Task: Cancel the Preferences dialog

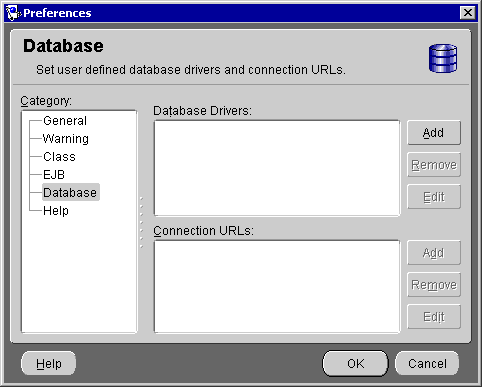Action: (427, 363)
